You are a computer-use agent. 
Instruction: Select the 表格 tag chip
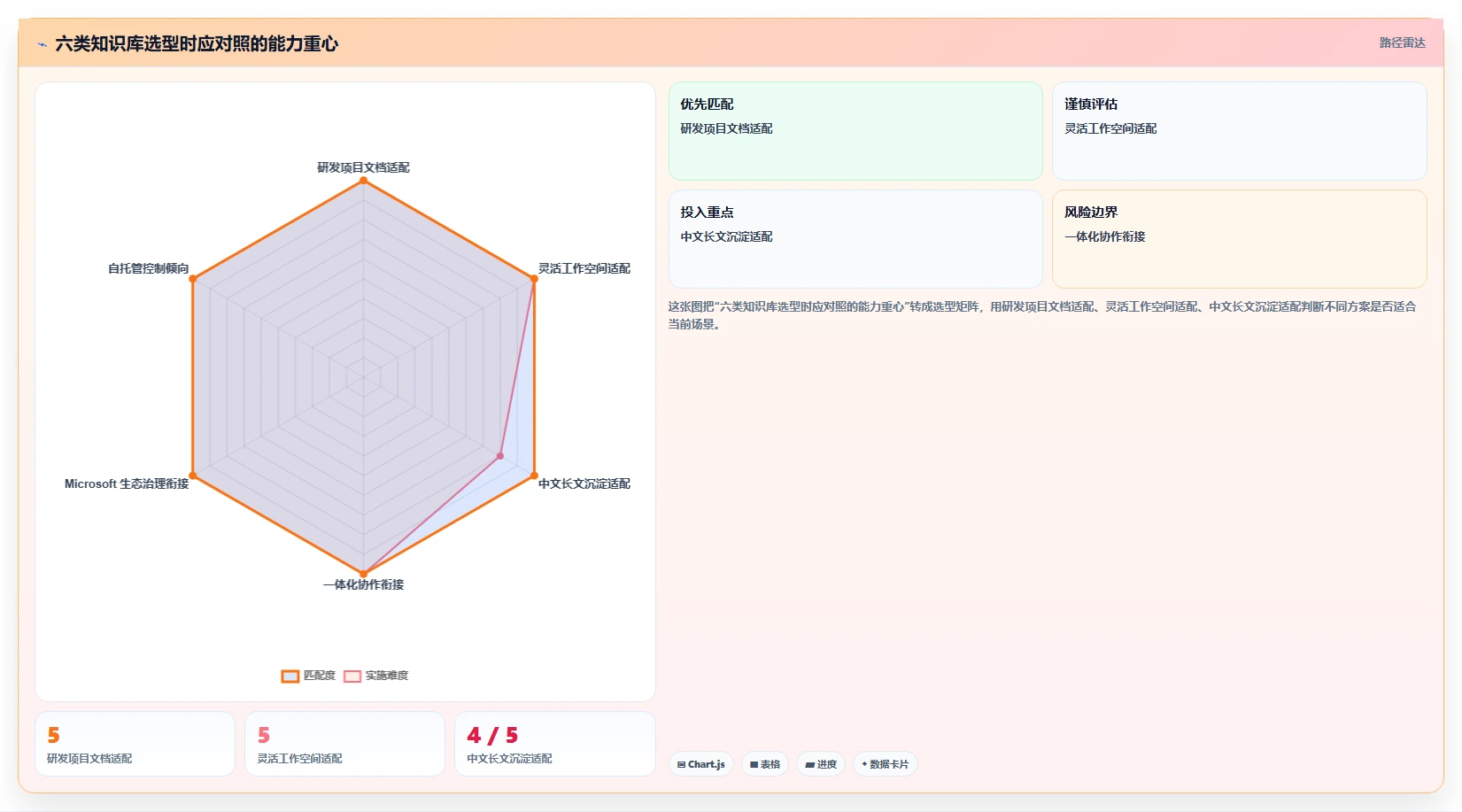click(x=765, y=764)
